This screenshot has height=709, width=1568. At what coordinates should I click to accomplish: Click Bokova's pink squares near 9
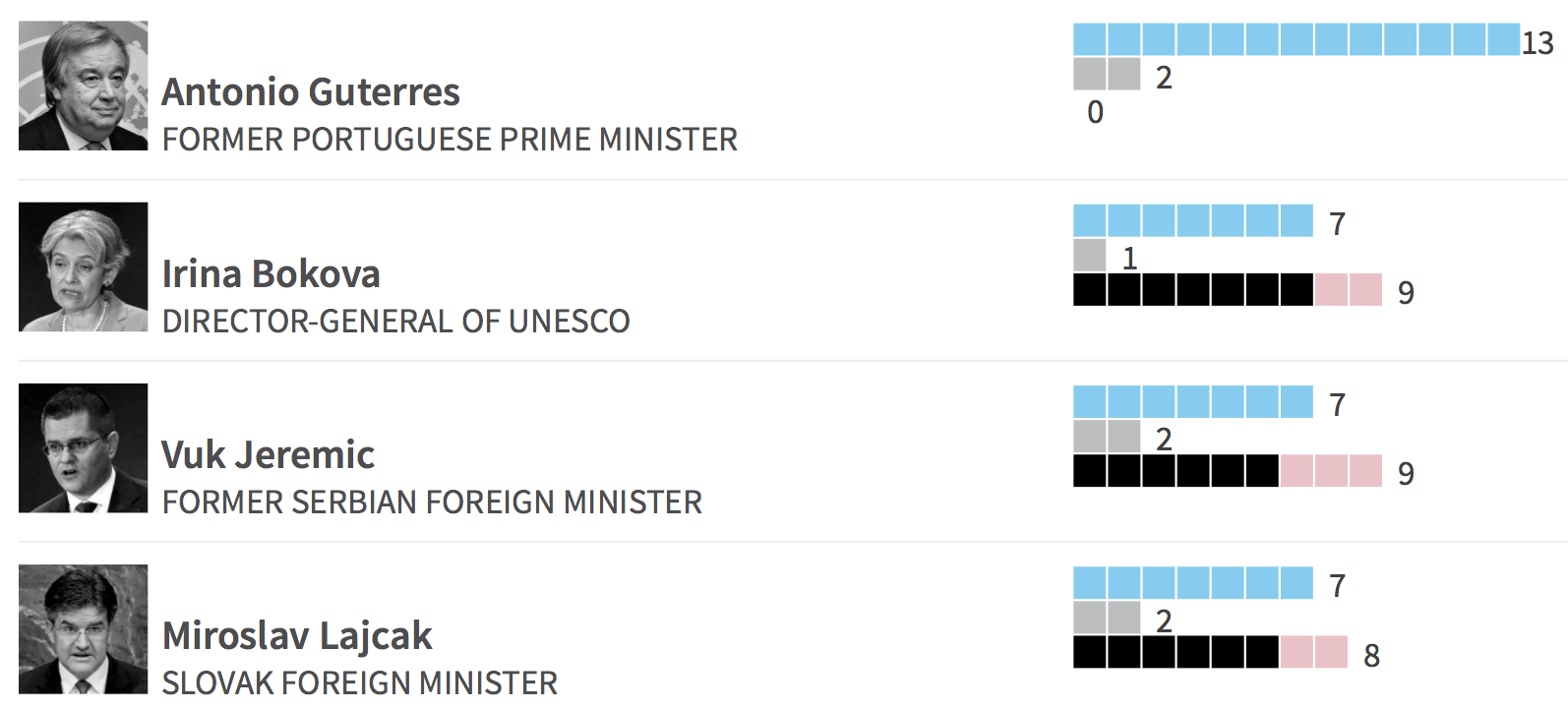point(1349,290)
